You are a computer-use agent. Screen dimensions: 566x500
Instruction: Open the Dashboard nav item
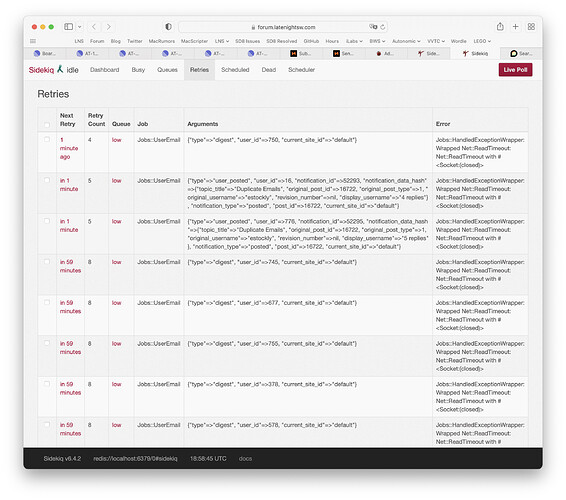tap(104, 70)
